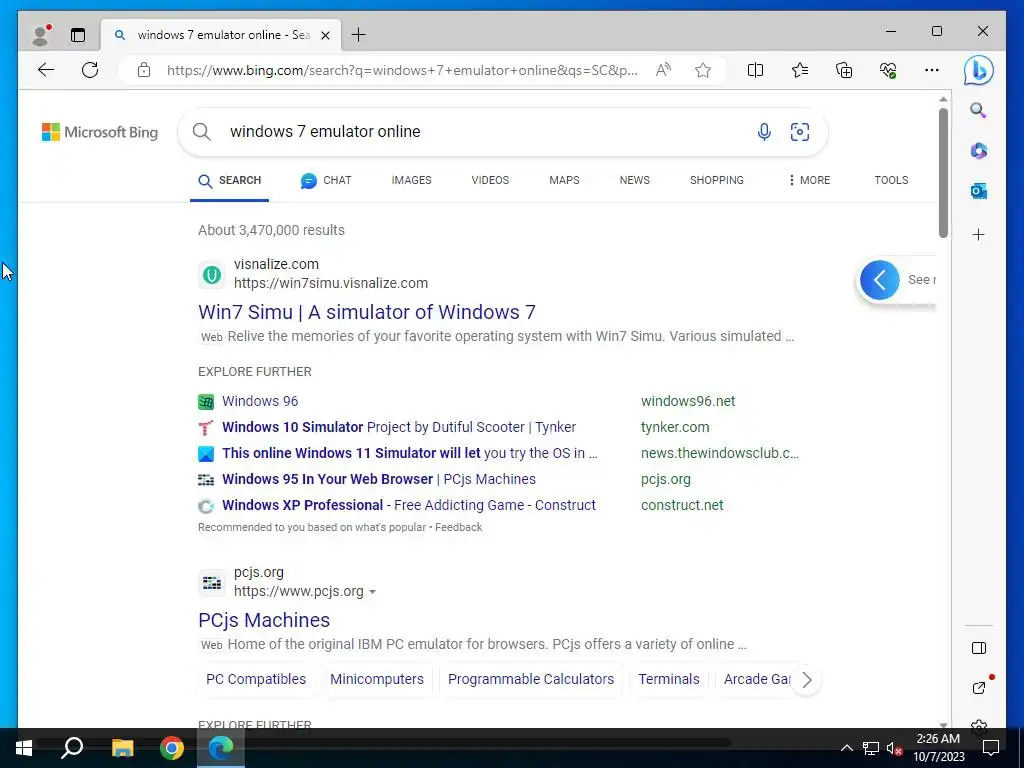1024x768 pixels.
Task: Search using voice microphone
Action: point(764,132)
